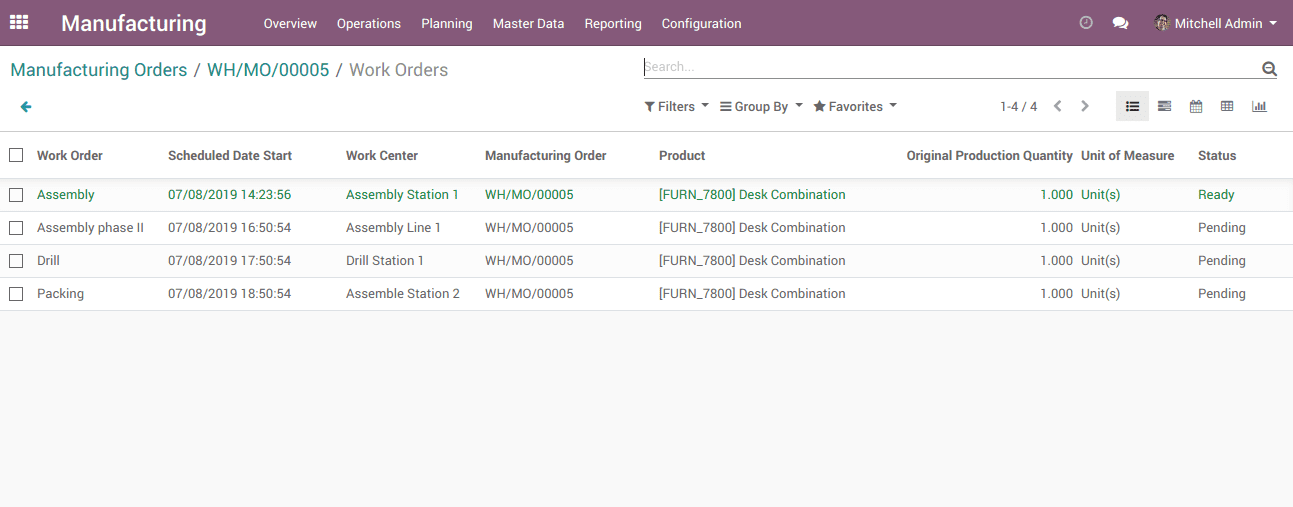The image size is (1293, 507).
Task: Toggle the select-all header checkbox
Action: (16, 155)
